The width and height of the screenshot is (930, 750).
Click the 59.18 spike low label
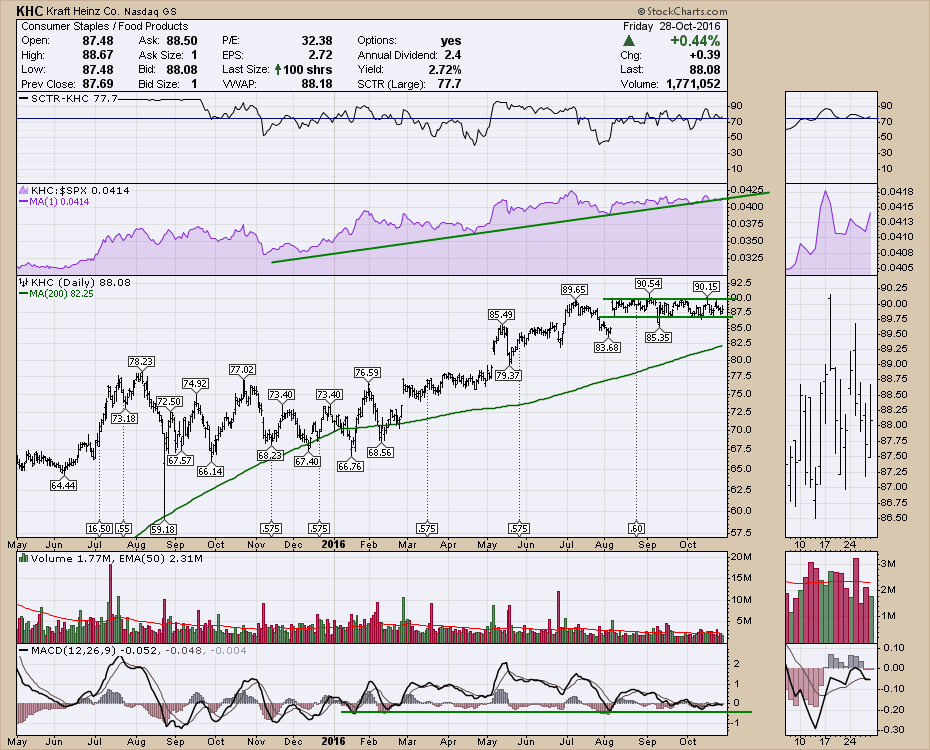pos(163,529)
